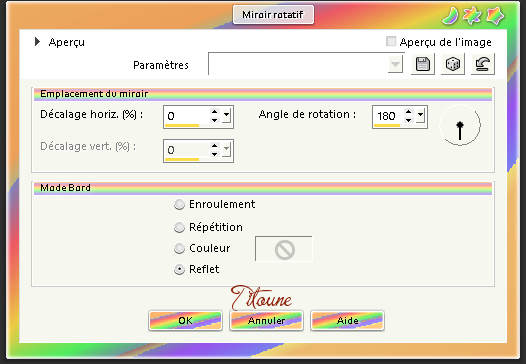
Task: Click the save preset floppy disk icon
Action: tap(423, 64)
